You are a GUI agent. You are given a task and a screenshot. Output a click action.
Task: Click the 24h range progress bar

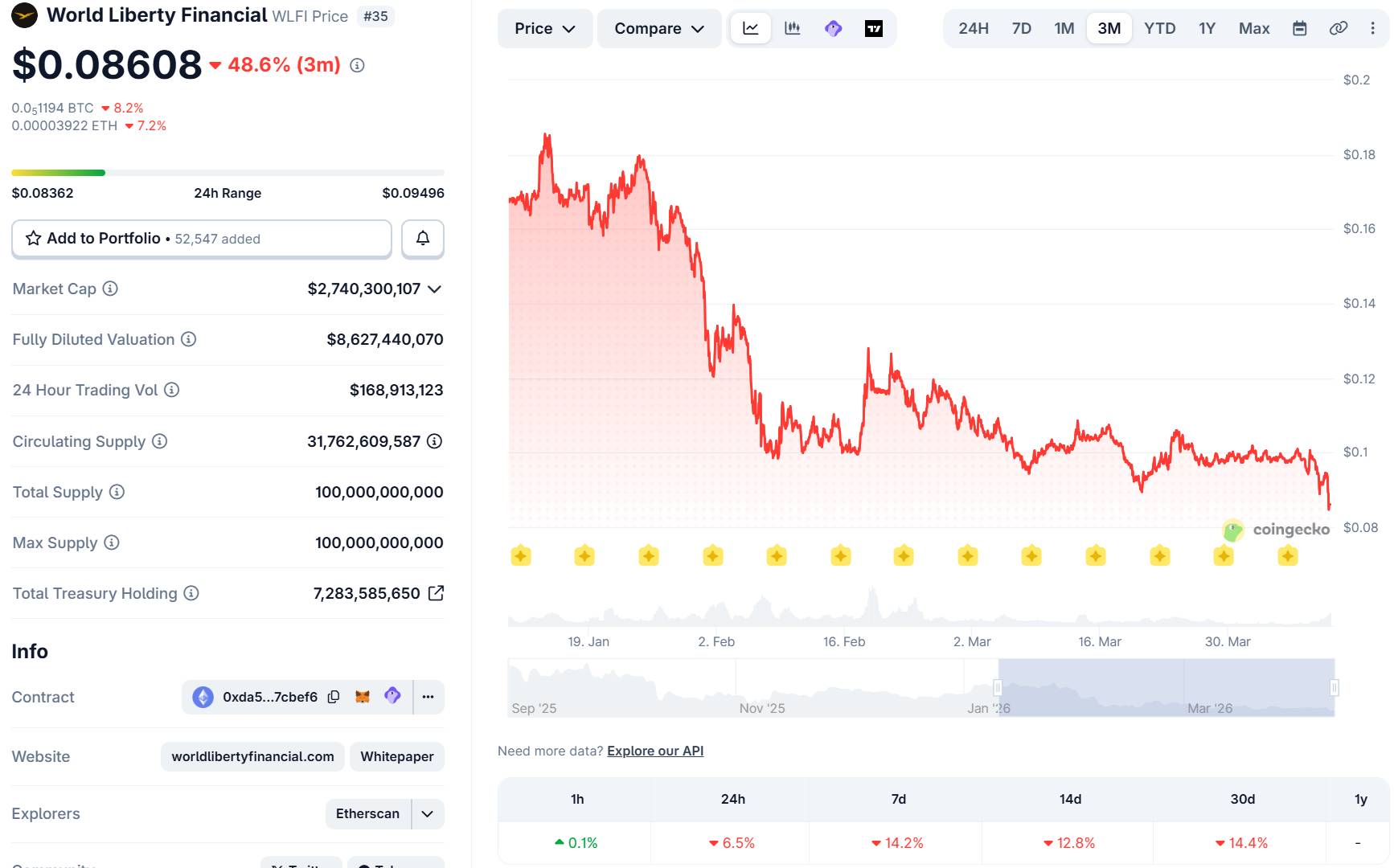pyautogui.click(x=228, y=172)
